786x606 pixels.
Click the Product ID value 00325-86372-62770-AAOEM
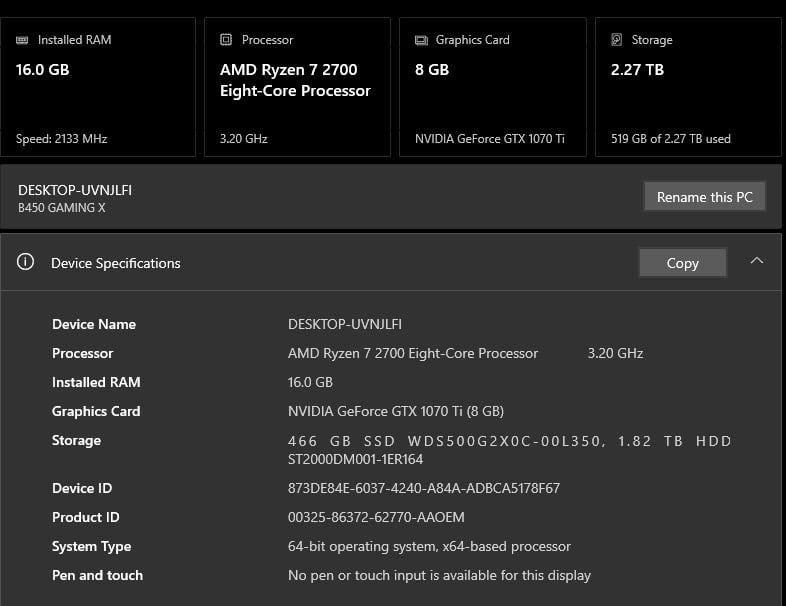tap(376, 517)
